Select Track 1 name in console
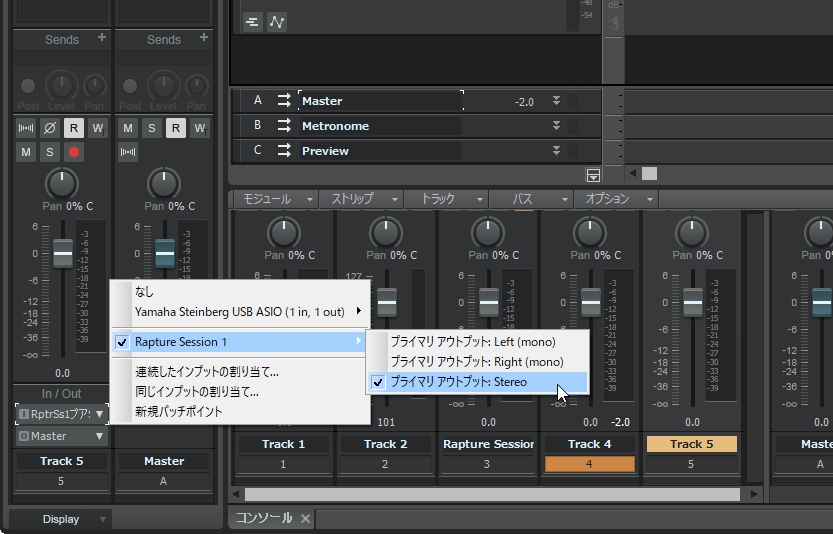This screenshot has width=833, height=534. 283,444
